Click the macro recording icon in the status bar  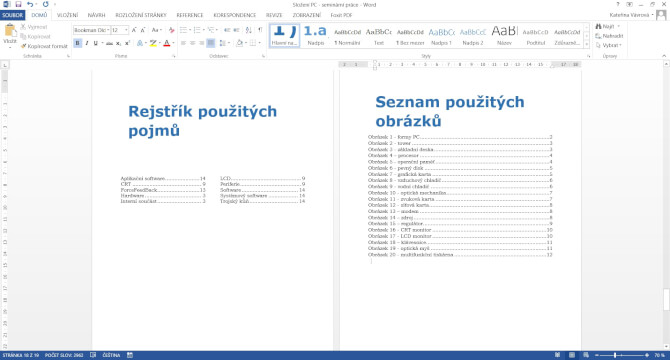click(130, 355)
